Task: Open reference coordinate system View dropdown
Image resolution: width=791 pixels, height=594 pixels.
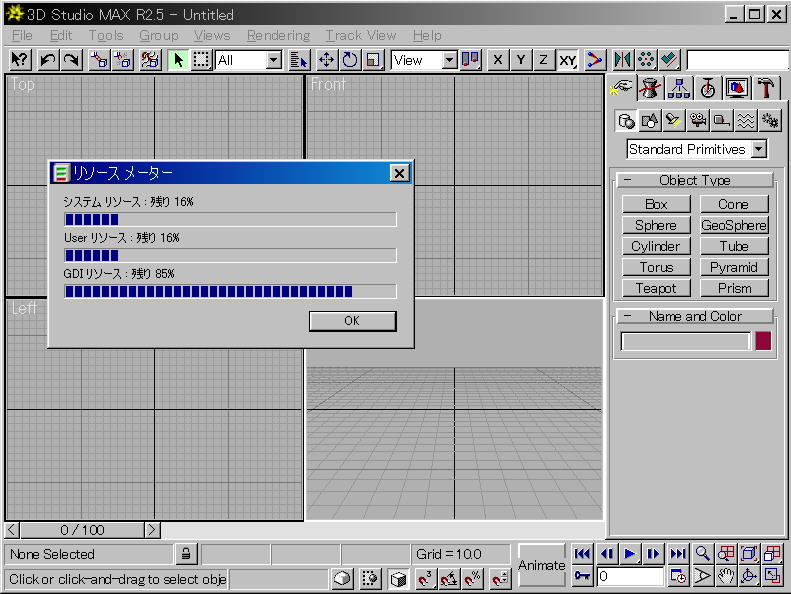Action: tap(449, 61)
